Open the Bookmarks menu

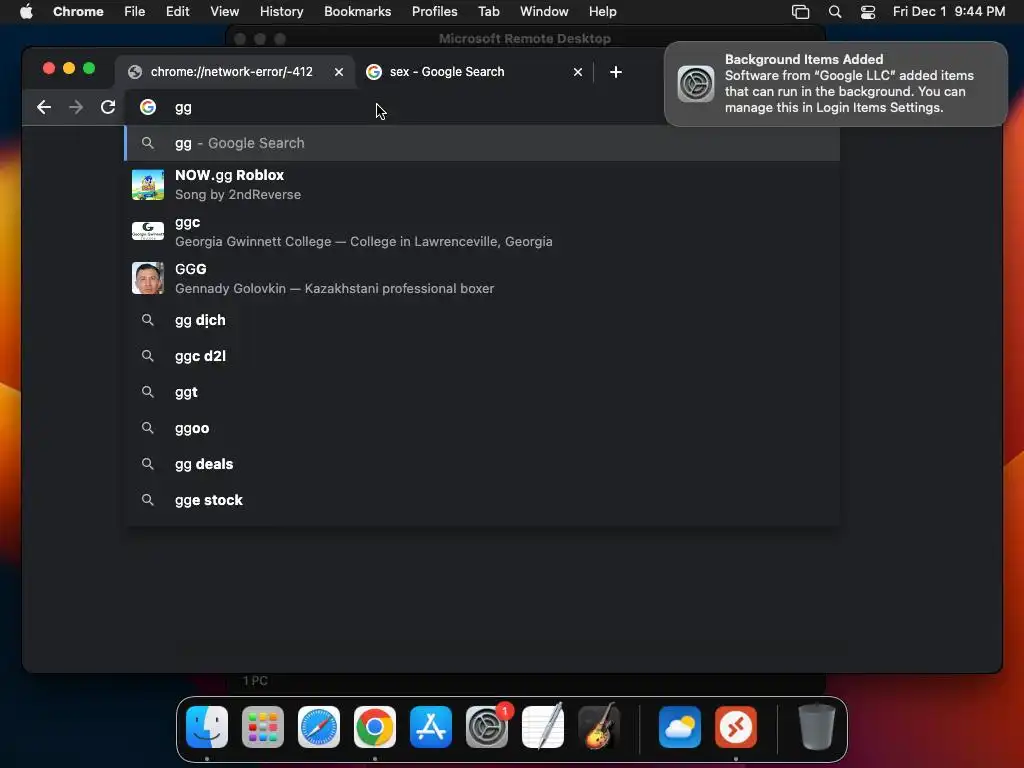[x=357, y=12]
